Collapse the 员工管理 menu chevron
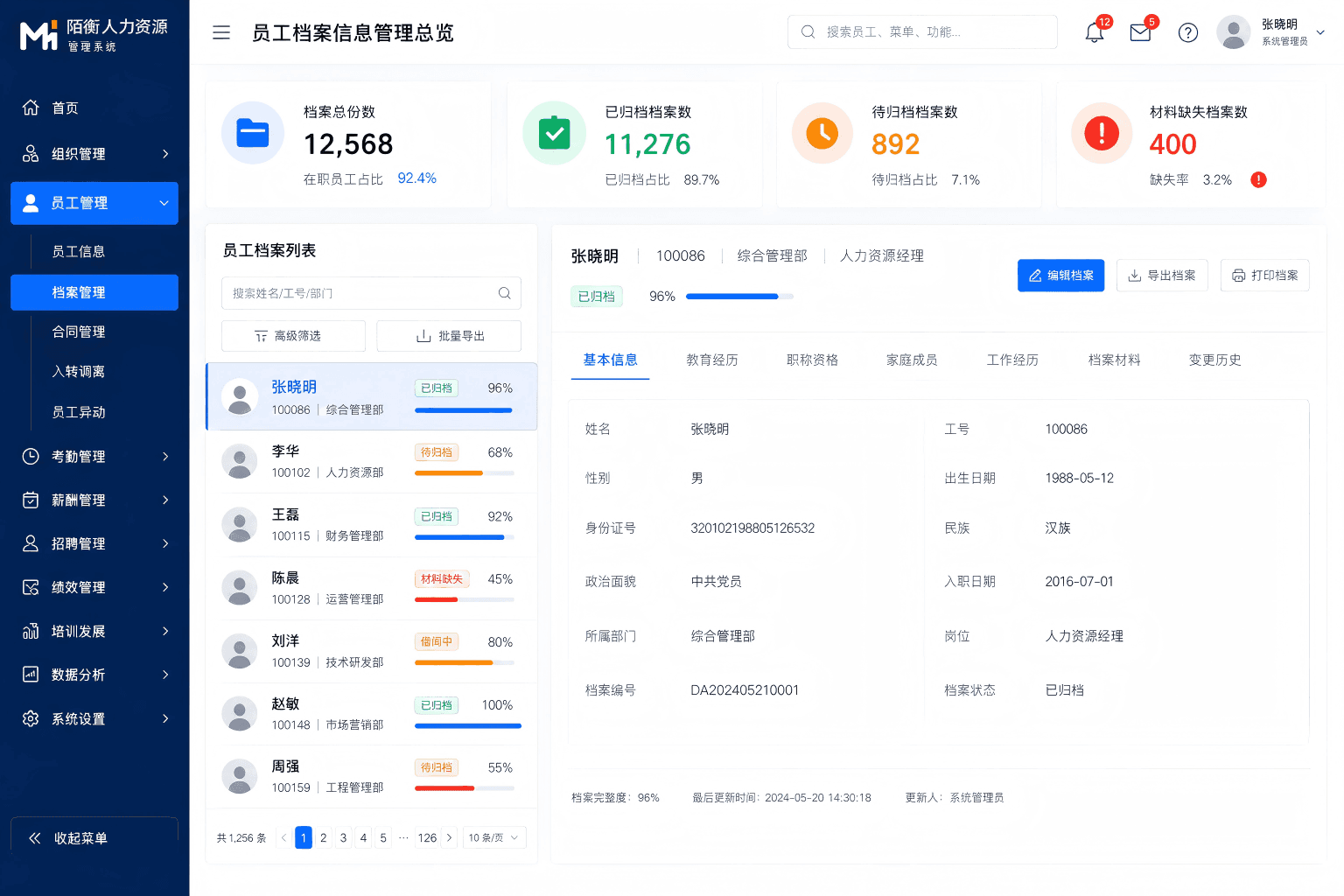Screen dimensions: 1344x896 pyautogui.click(x=164, y=203)
